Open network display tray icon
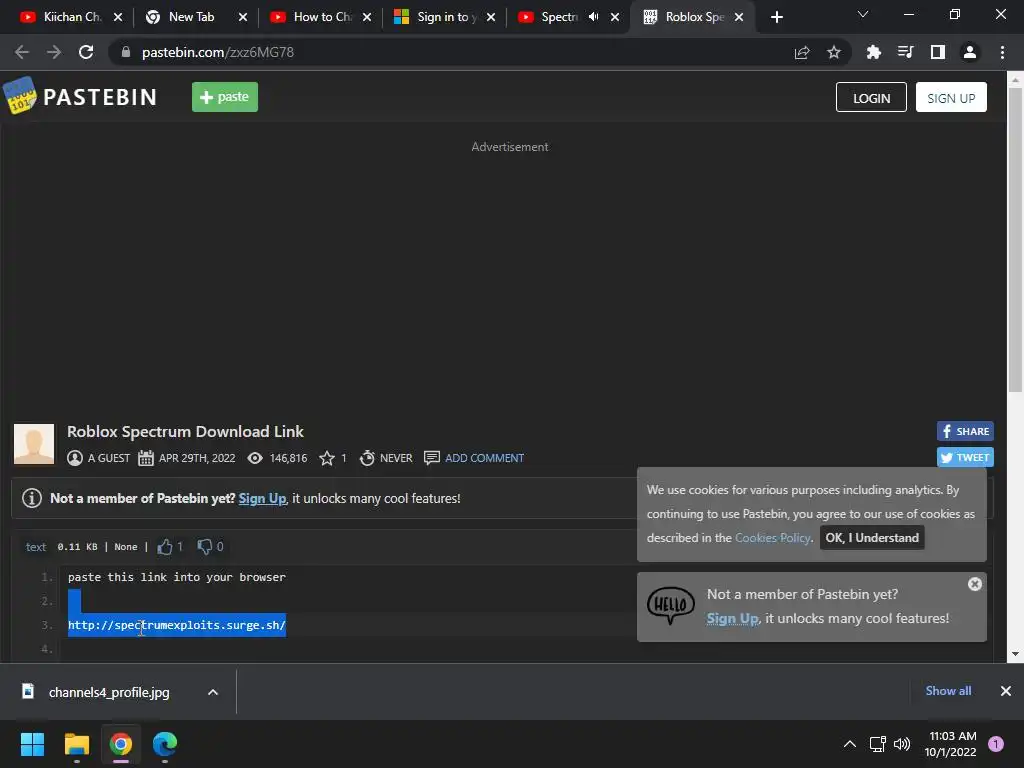1024x768 pixels. coord(877,744)
